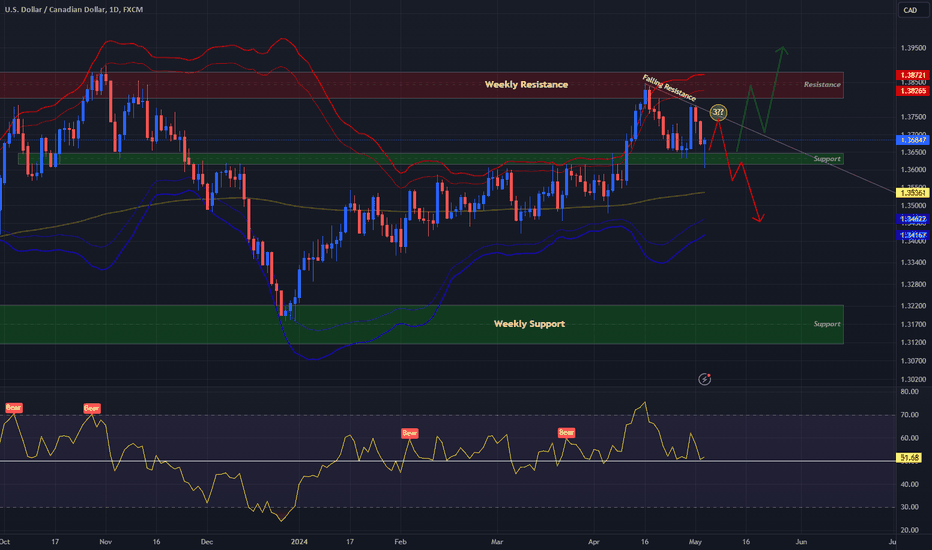932x550 pixels.
Task: Click 20.00 on the RSI scale
Action: pos(909,530)
